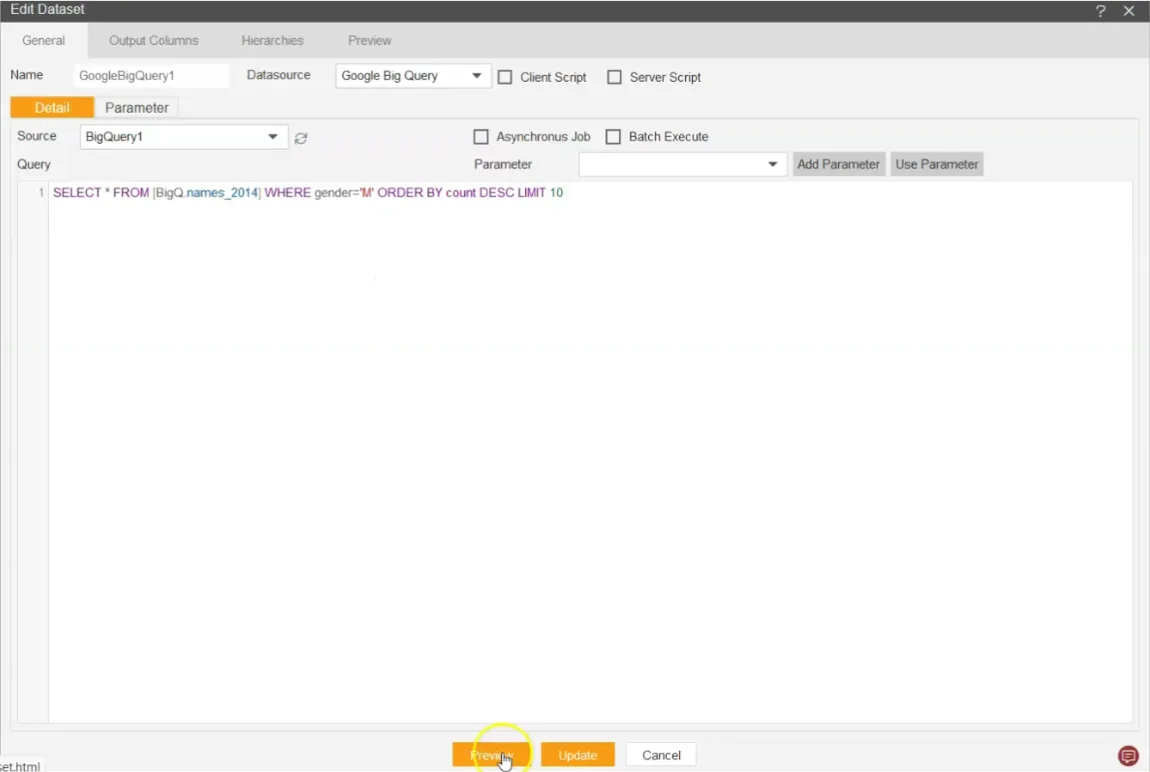This screenshot has height=772, width=1150.
Task: Click the Add Parameter button
Action: 838,164
